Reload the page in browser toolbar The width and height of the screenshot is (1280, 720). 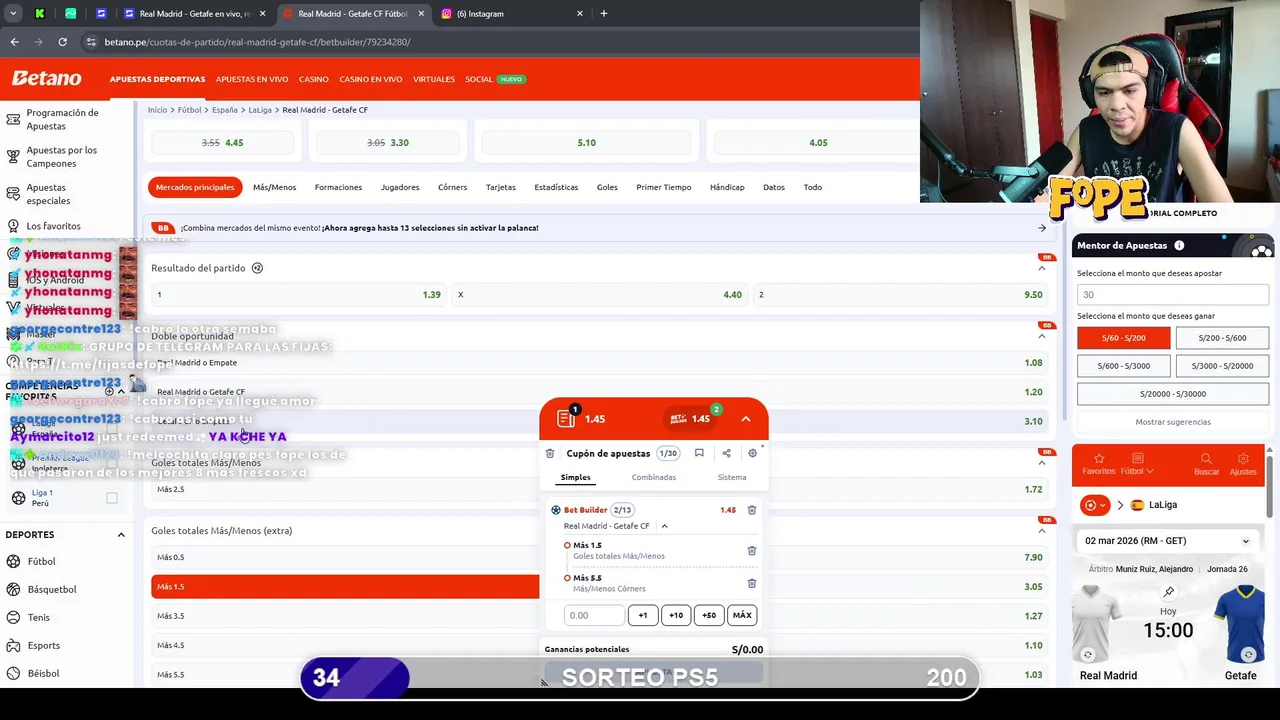pos(62,42)
